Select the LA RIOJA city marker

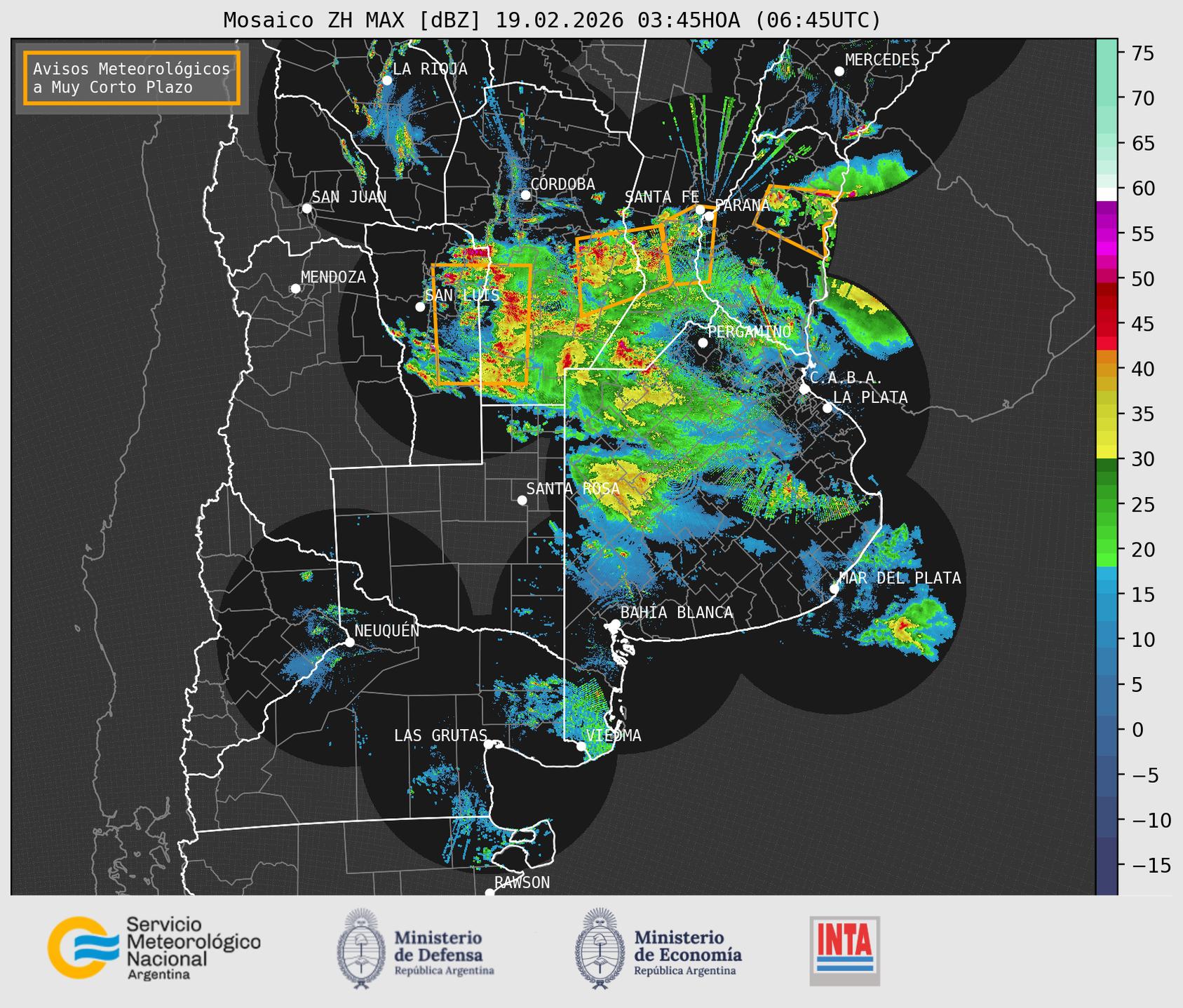386,81
